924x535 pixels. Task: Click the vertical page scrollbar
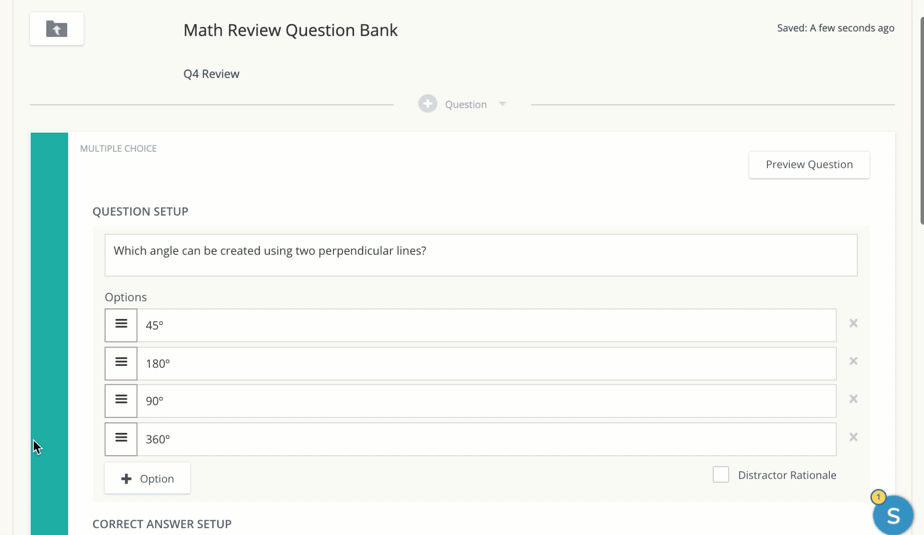coord(920,120)
